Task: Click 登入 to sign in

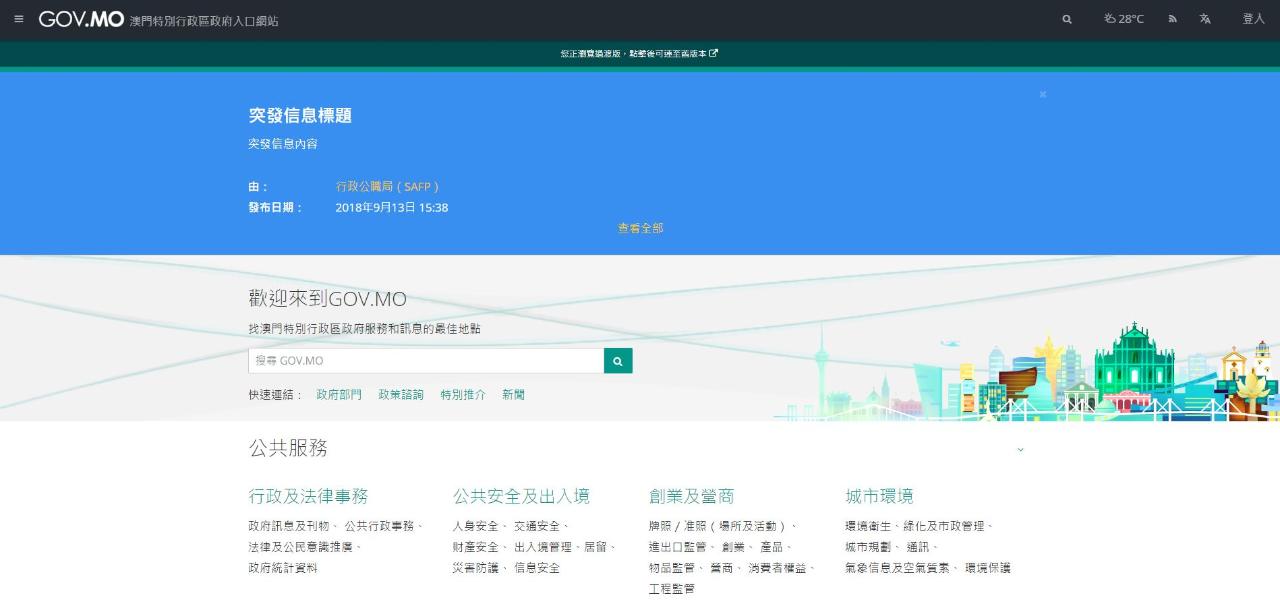Action: (x=1253, y=19)
